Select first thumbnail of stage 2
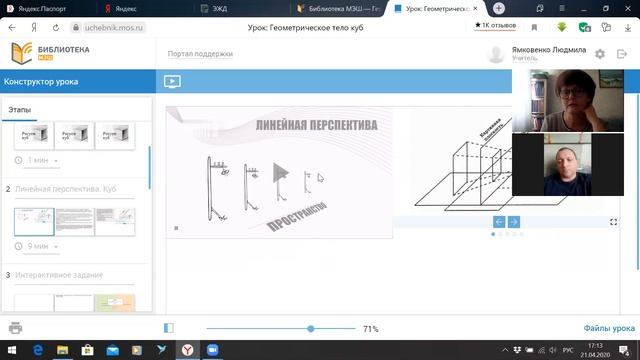Screen dimensions: 640x360 point(34,222)
